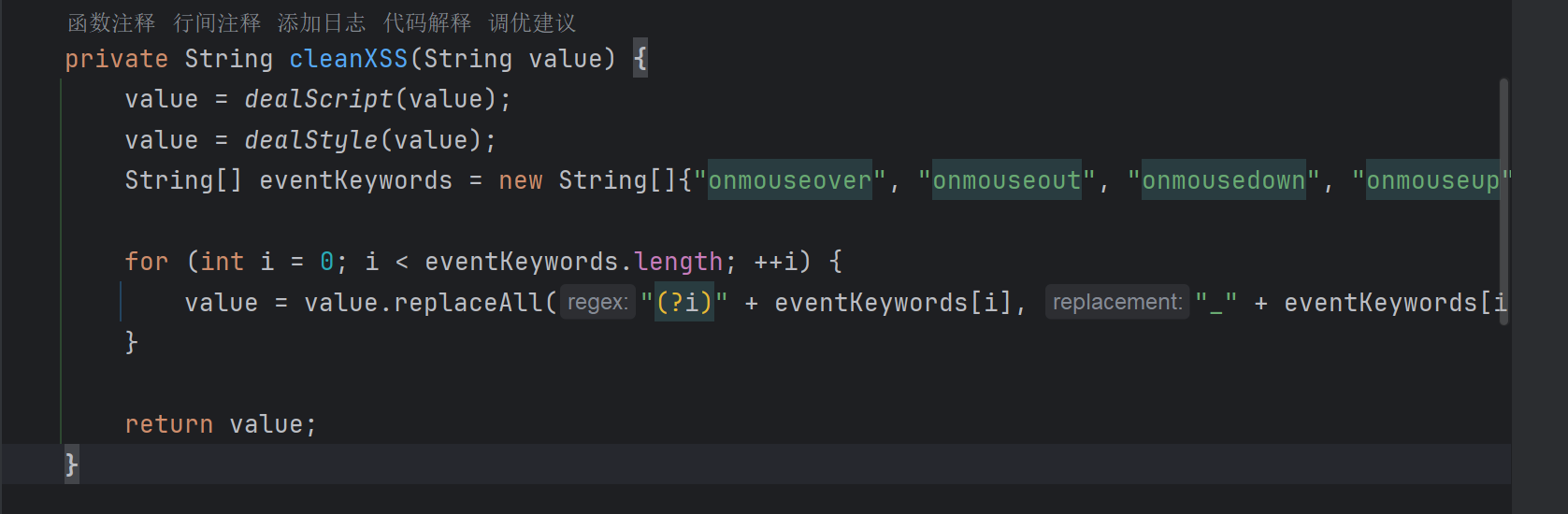Place cursor in the "onmouseout" string
The height and width of the screenshot is (514, 1568).
point(1006,180)
